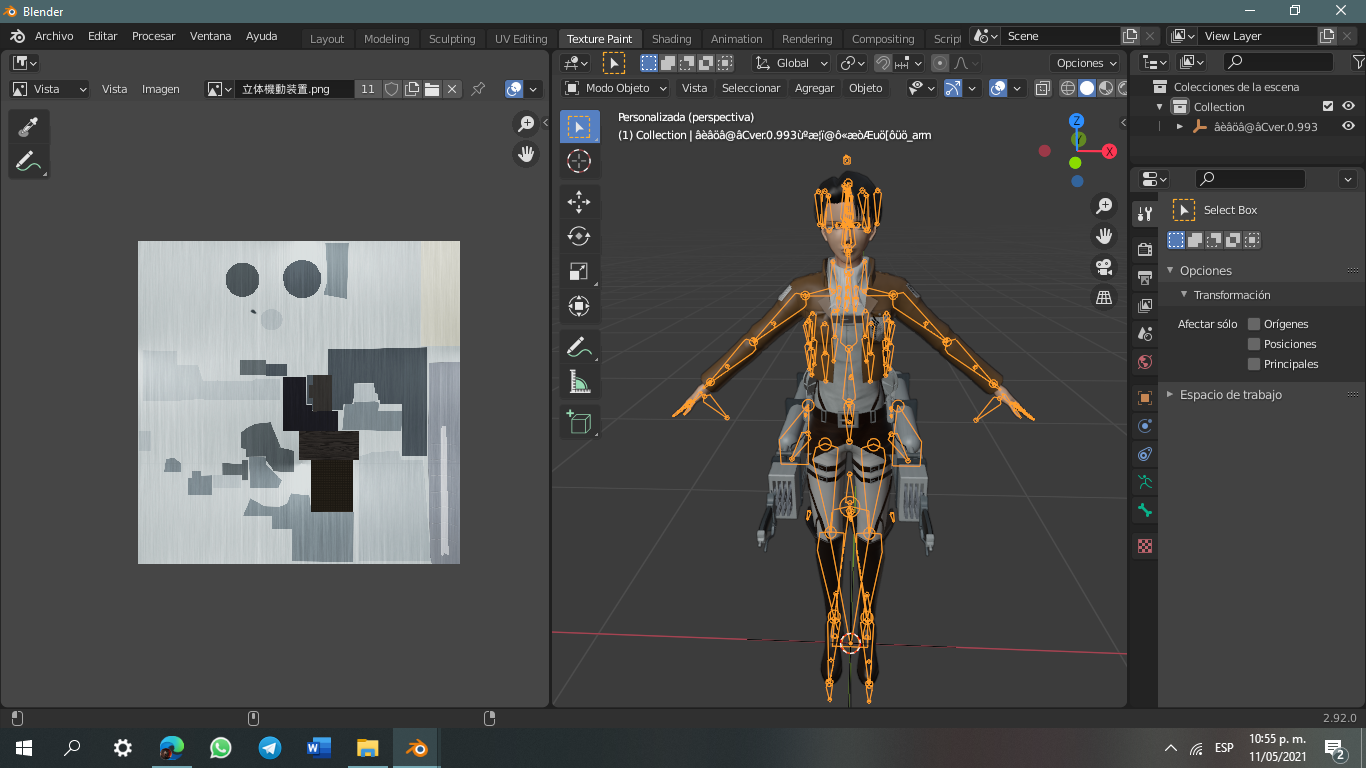This screenshot has width=1366, height=768.
Task: Select the Annotate tool in image editor
Action: pyautogui.click(x=27, y=160)
